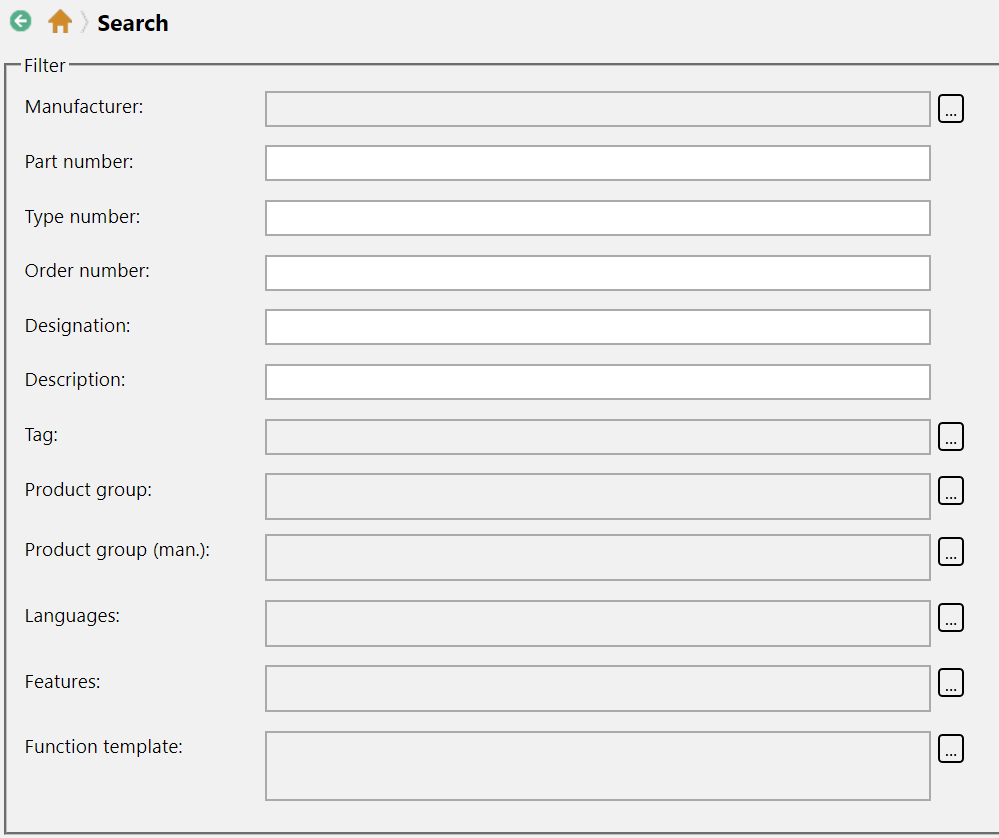The height and width of the screenshot is (838, 999).
Task: Select the Languages display field
Action: pos(596,622)
